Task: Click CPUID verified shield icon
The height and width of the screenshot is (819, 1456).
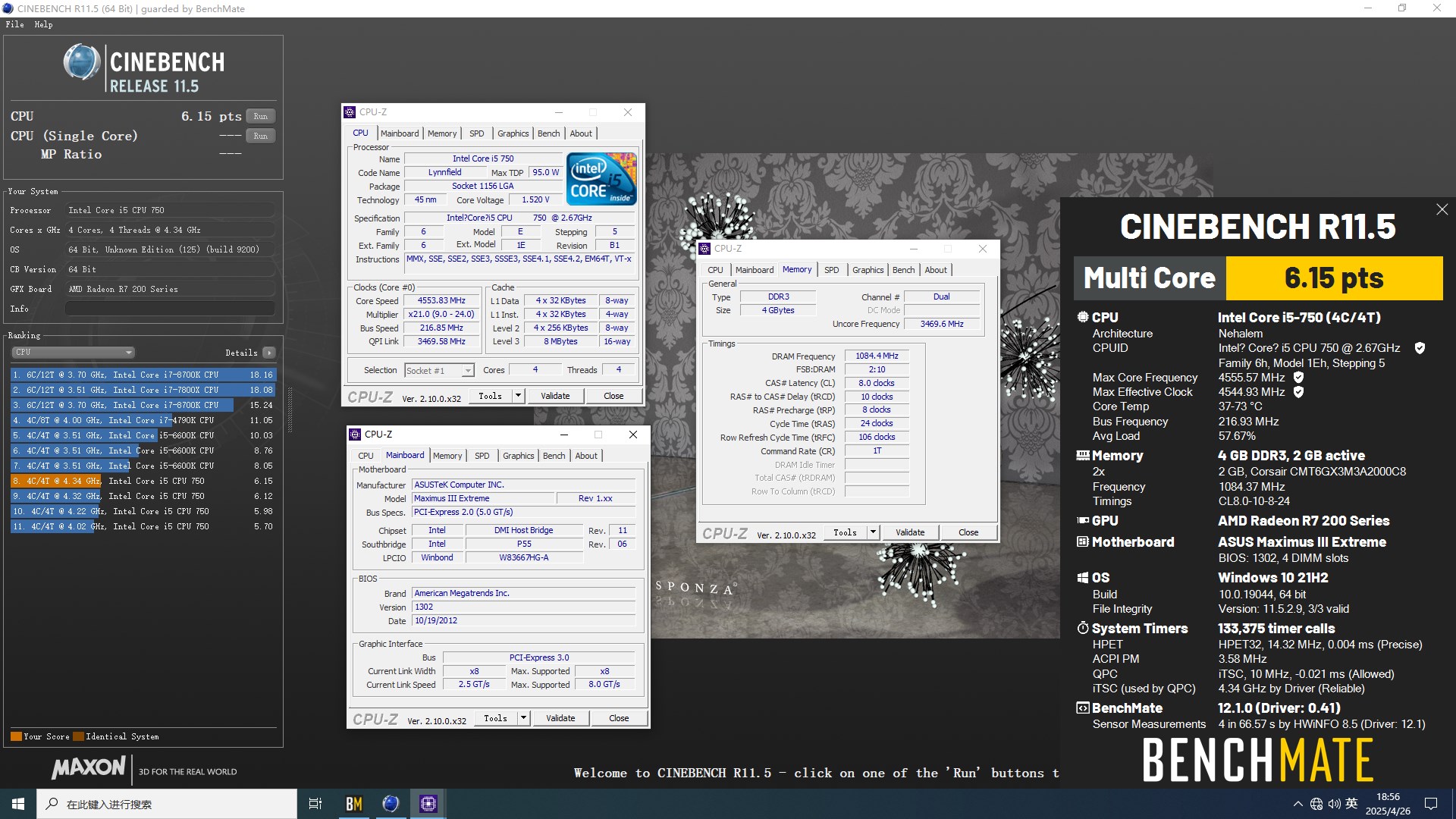Action: point(1420,348)
